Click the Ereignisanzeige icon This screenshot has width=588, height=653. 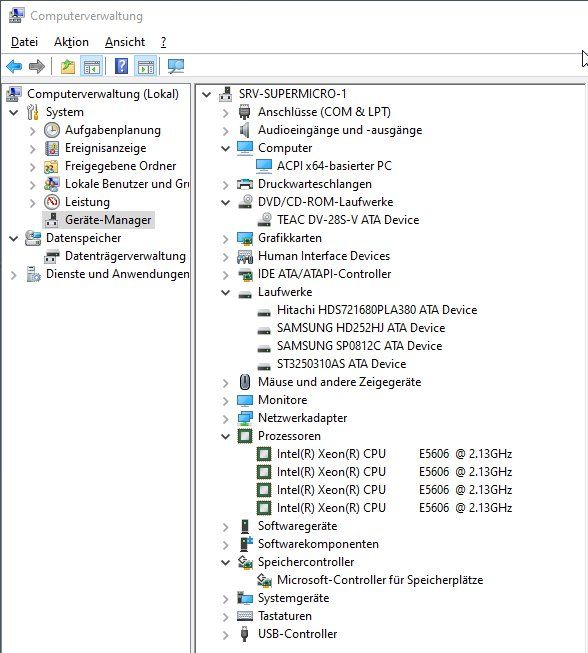click(52, 148)
